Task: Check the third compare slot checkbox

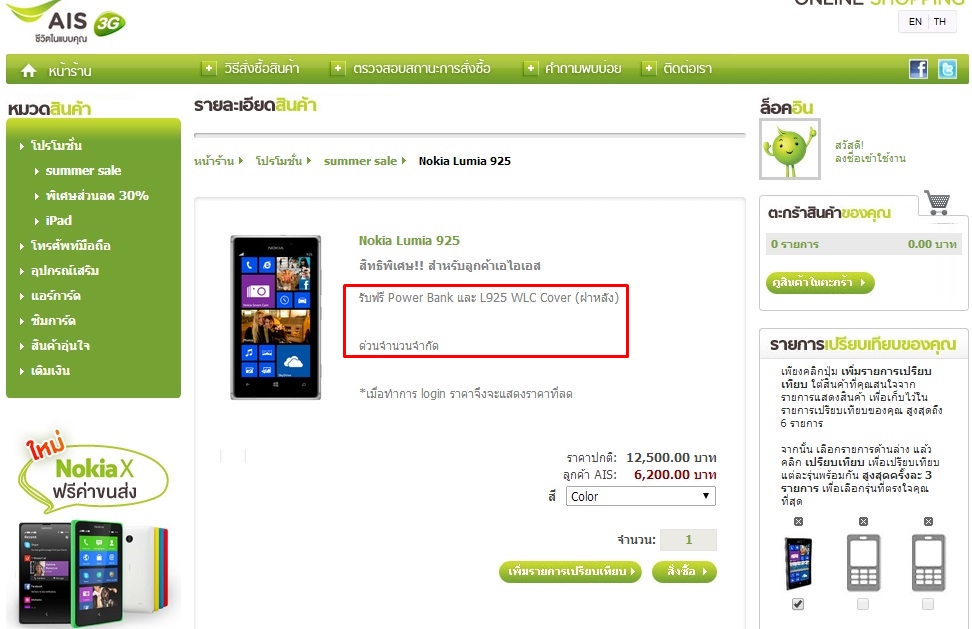Action: 927,604
